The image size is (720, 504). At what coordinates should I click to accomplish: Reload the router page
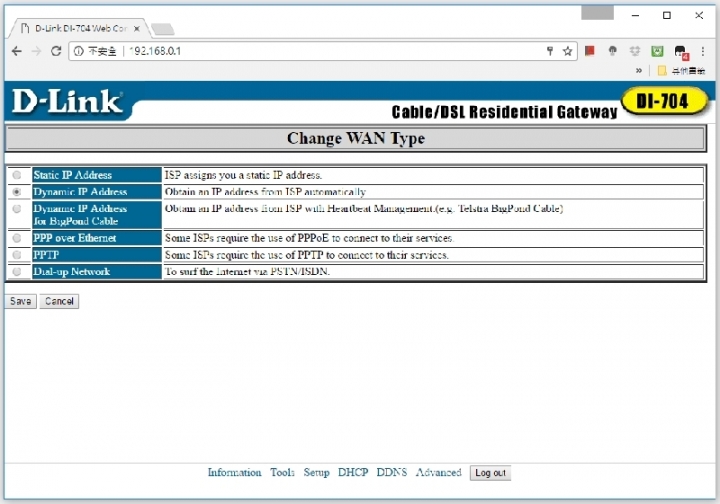[x=56, y=51]
